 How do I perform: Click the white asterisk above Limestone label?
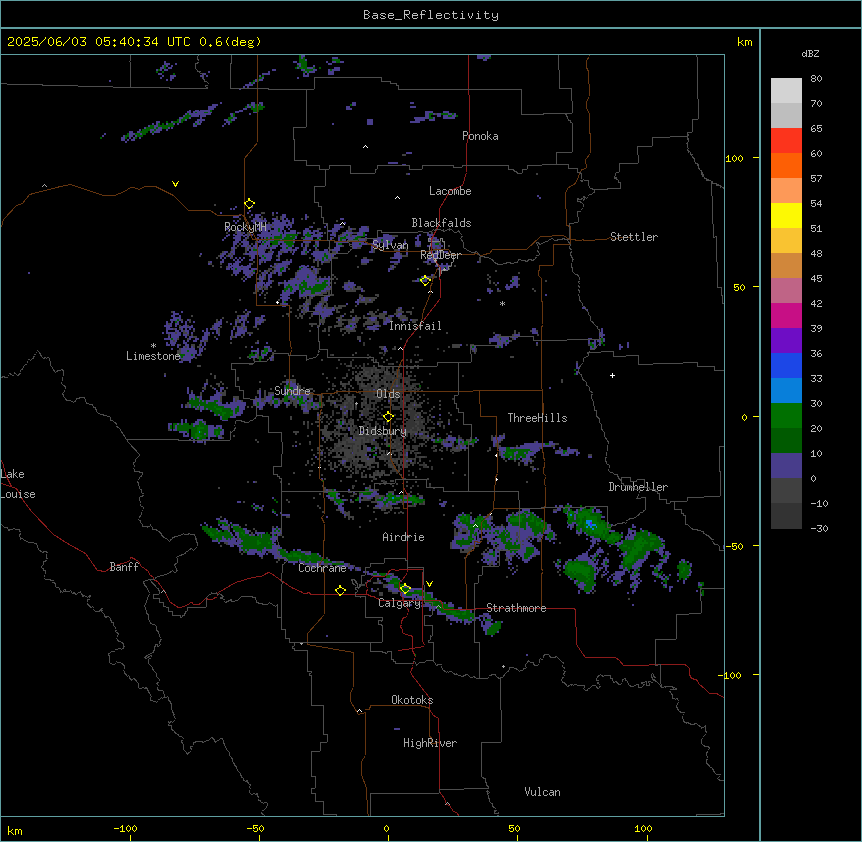pos(153,346)
